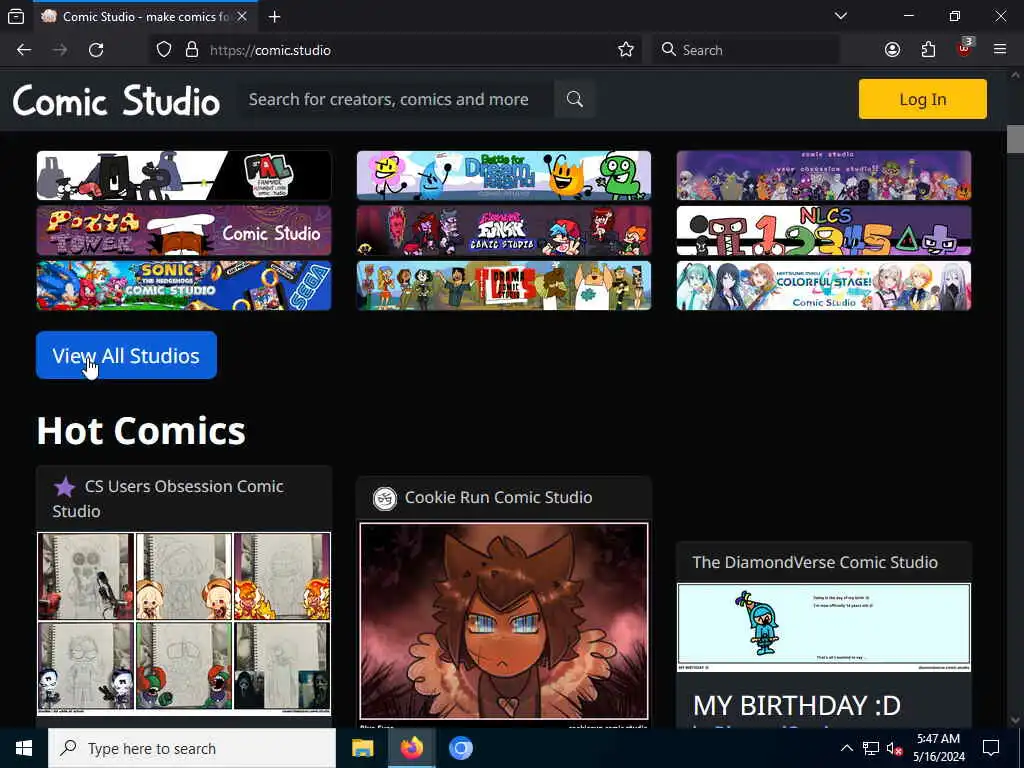1024x768 pixels.
Task: Open The DiamondVerse Comic Studio link
Action: point(815,562)
